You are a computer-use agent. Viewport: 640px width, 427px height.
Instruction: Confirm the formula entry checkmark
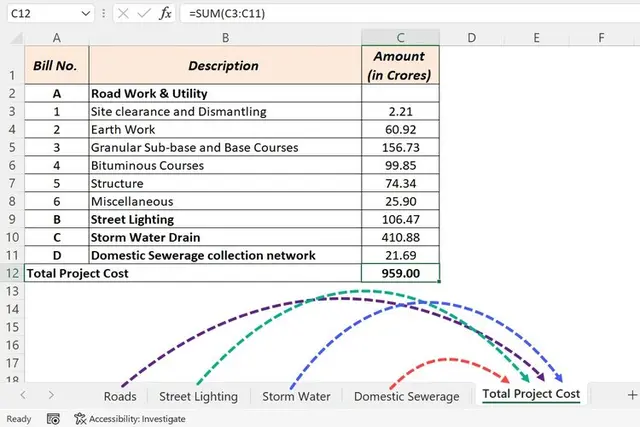144,14
